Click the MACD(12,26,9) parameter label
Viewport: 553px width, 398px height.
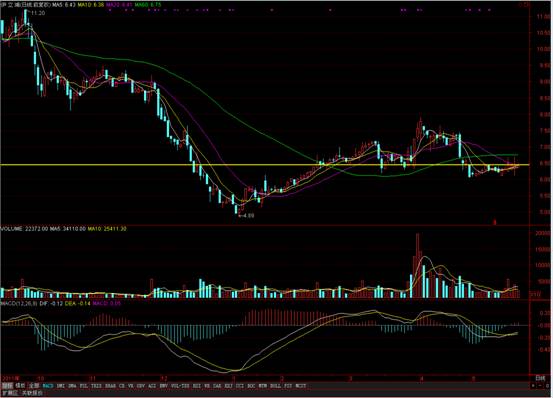pos(19,303)
